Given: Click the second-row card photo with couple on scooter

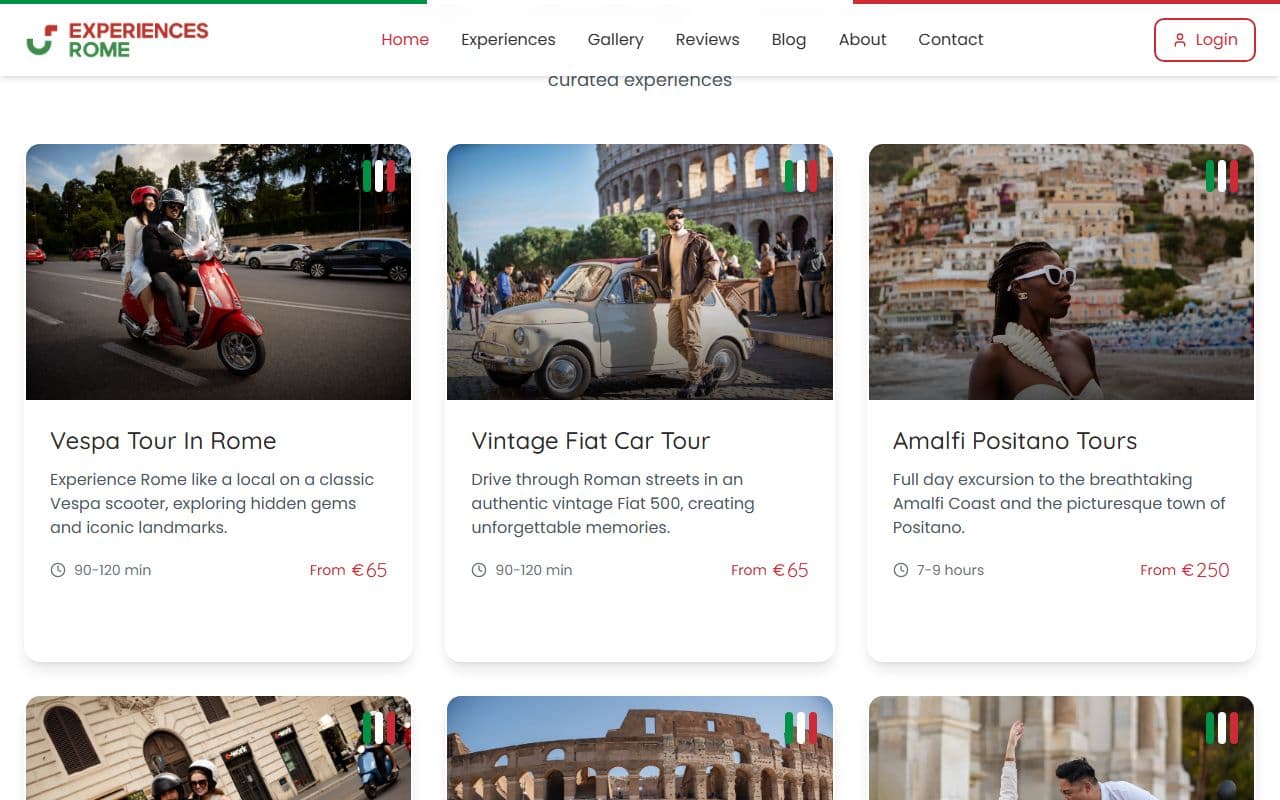Looking at the screenshot, I should [x=218, y=748].
